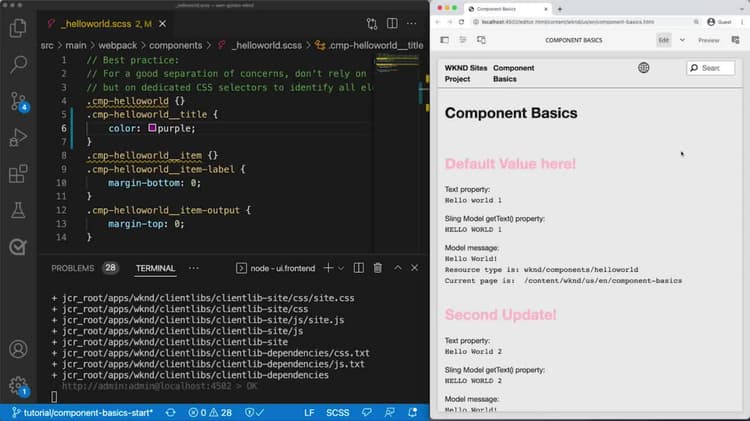This screenshot has width=750, height=421.
Task: Switch AEM editor to Preview
Action: 708,40
